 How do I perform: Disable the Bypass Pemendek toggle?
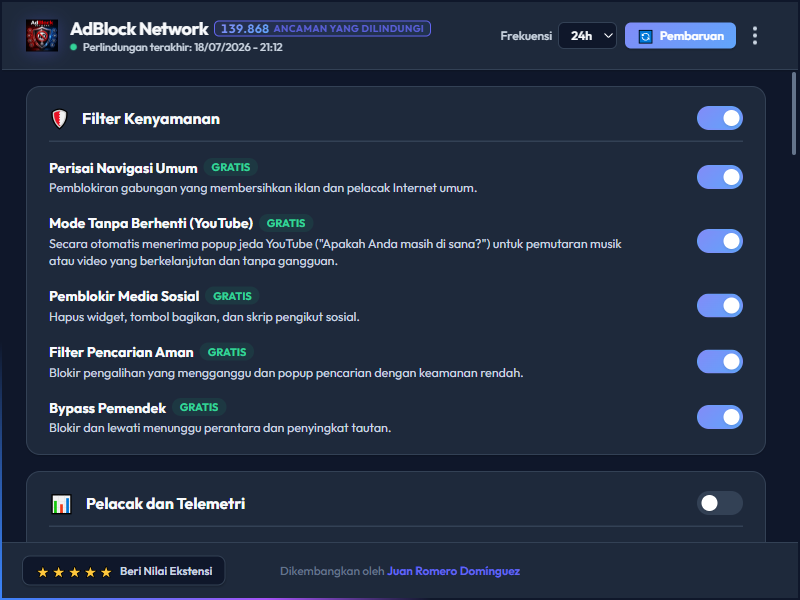(719, 417)
